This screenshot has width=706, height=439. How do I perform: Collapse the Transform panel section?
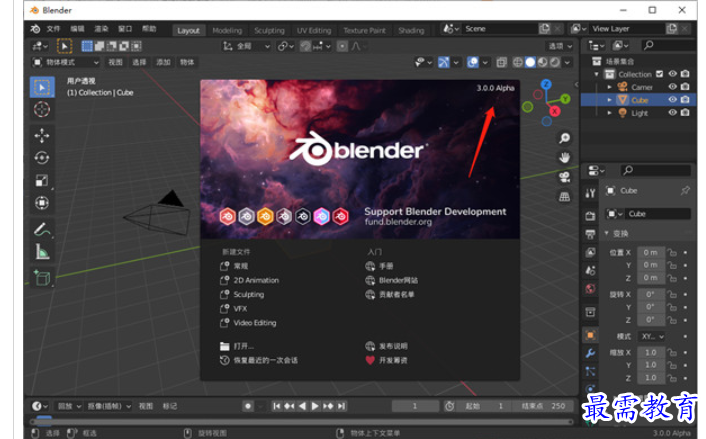tap(606, 233)
